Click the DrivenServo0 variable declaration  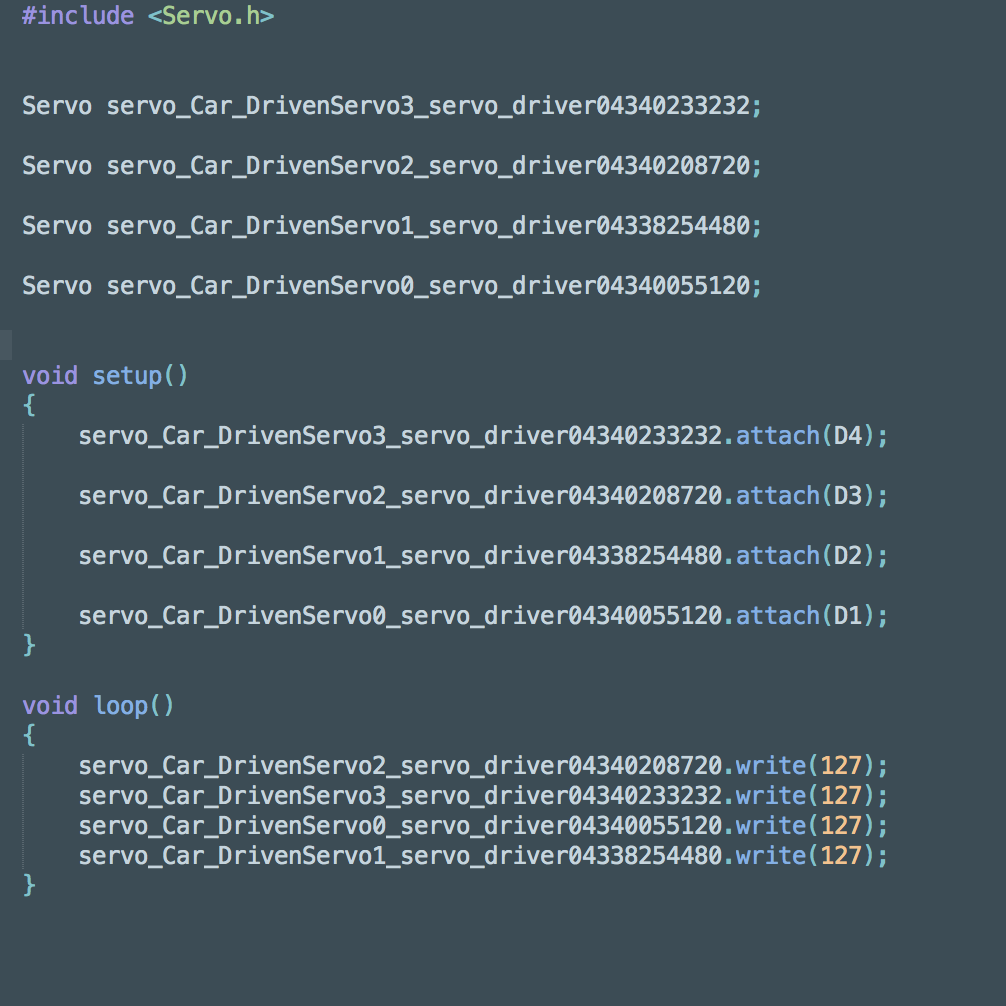point(428,286)
